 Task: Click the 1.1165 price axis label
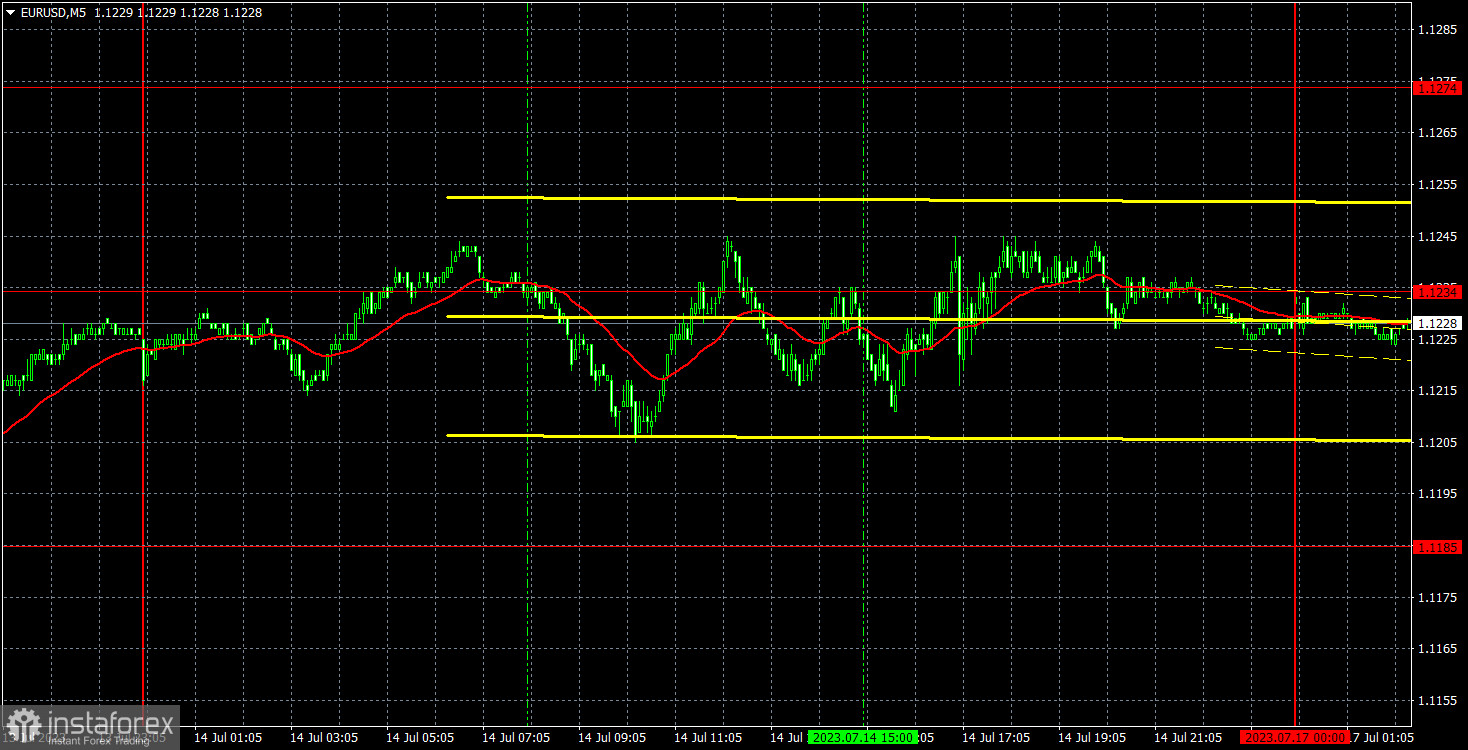click(x=1437, y=649)
